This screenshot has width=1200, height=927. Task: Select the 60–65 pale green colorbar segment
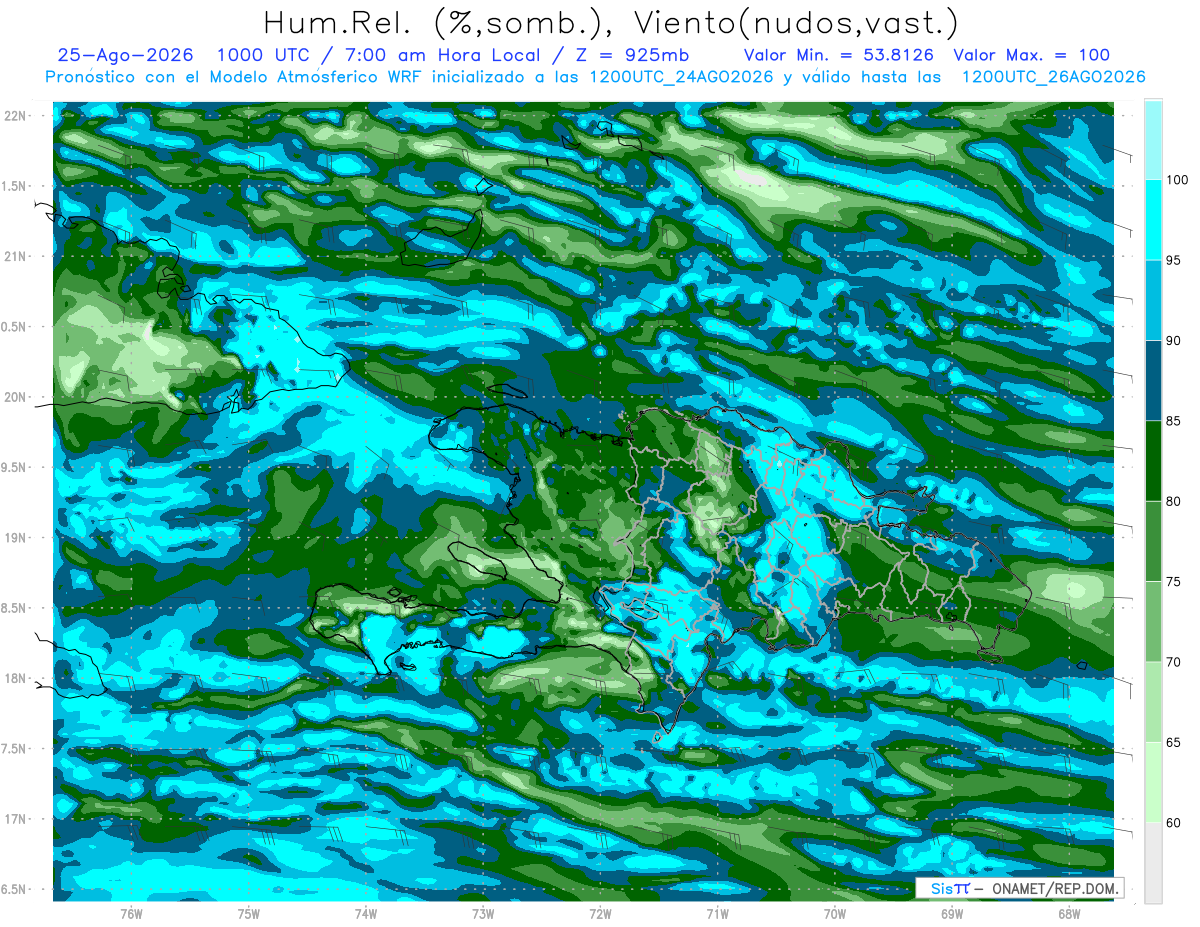[x=1153, y=782]
